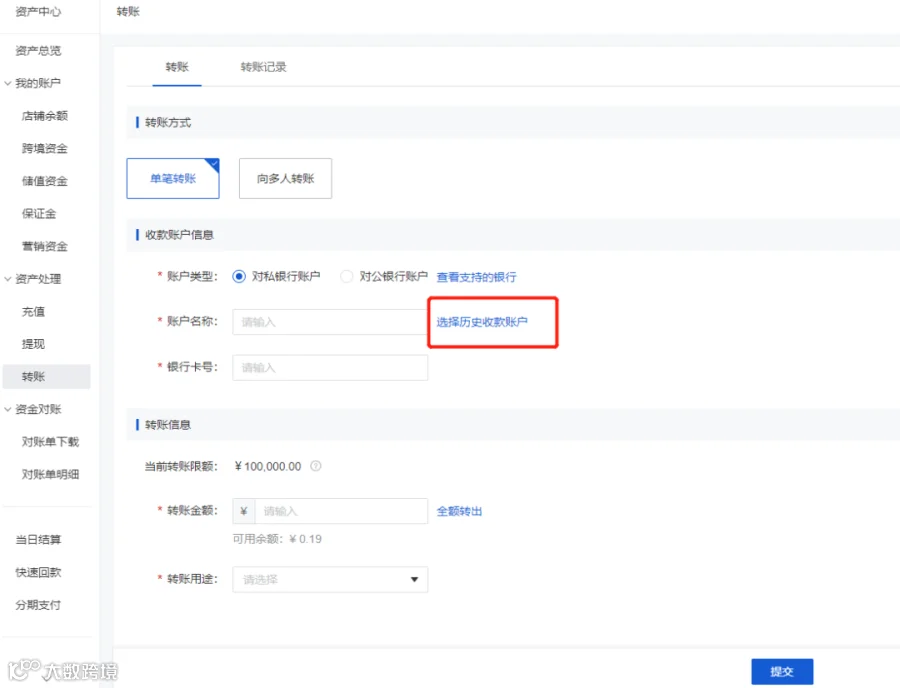This screenshot has width=900, height=688.
Task: Click the help icon beside transfer limit
Action: (316, 466)
